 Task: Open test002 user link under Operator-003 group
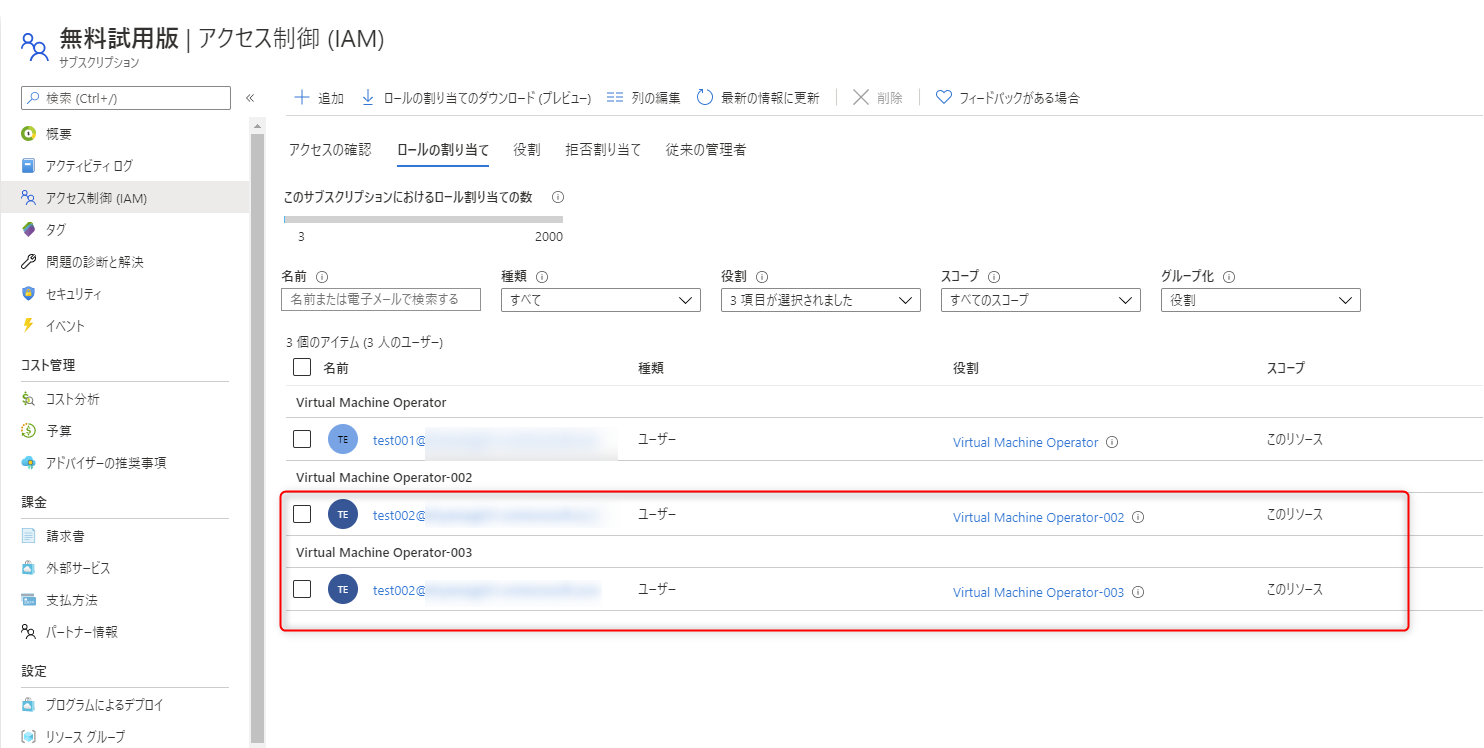click(x=400, y=590)
